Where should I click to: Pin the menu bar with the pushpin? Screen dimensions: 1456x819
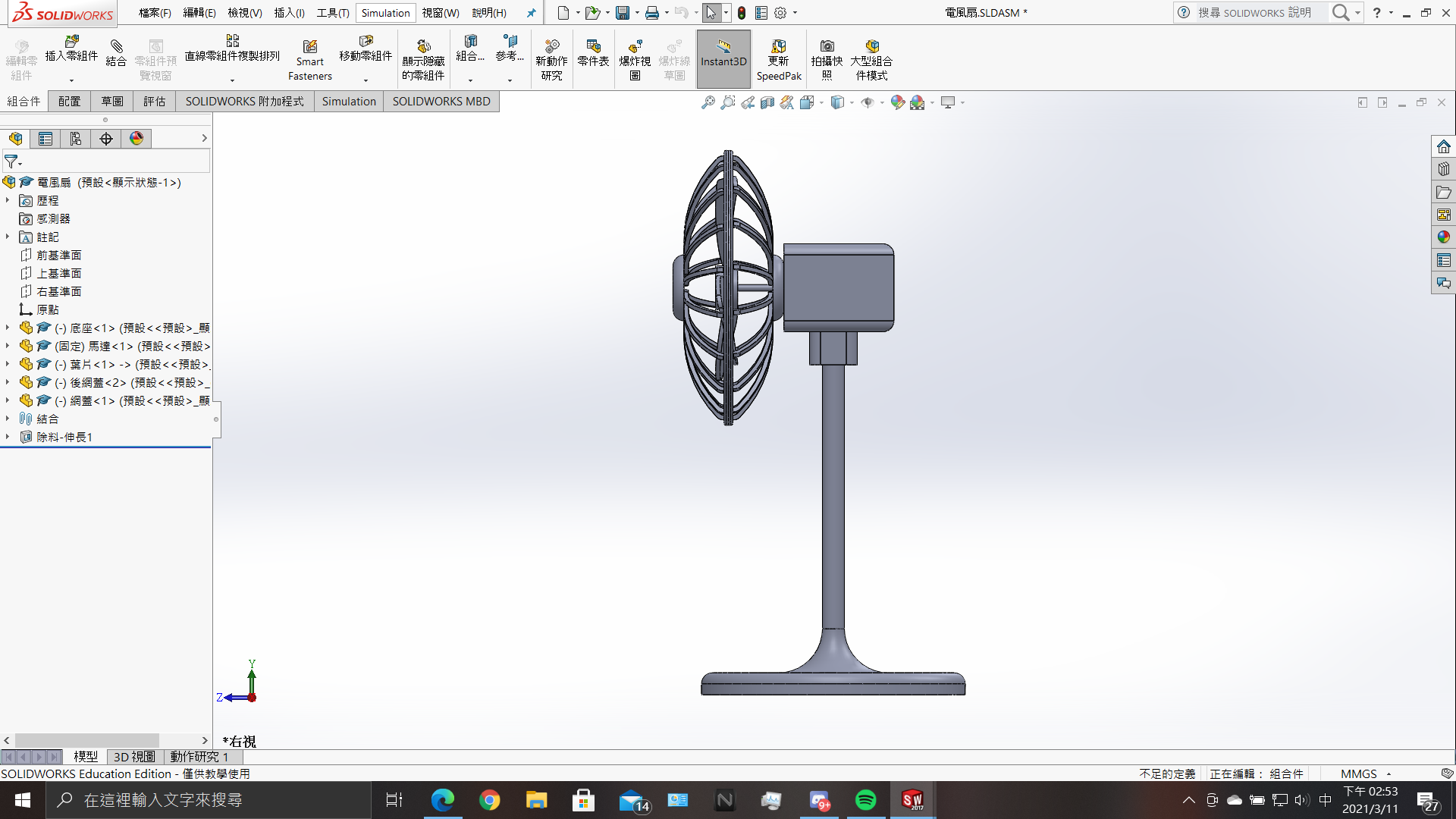tap(531, 13)
